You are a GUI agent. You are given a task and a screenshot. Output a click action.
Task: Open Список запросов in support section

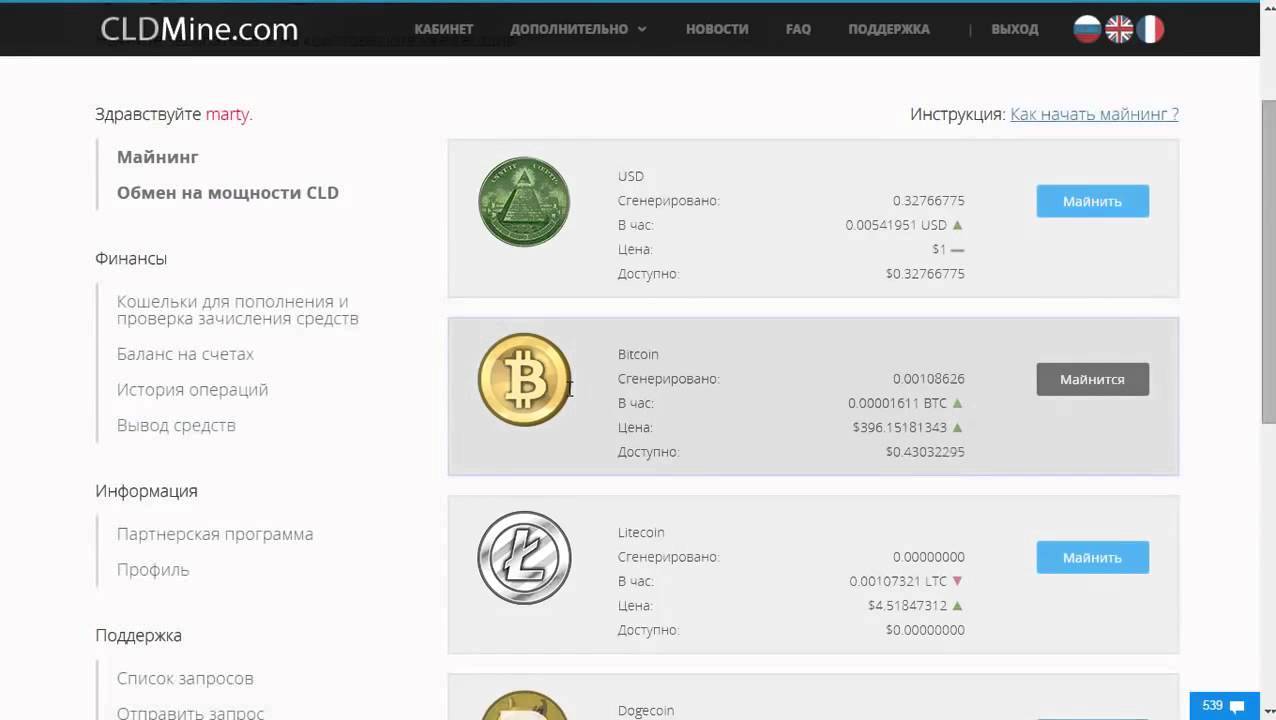(x=185, y=678)
